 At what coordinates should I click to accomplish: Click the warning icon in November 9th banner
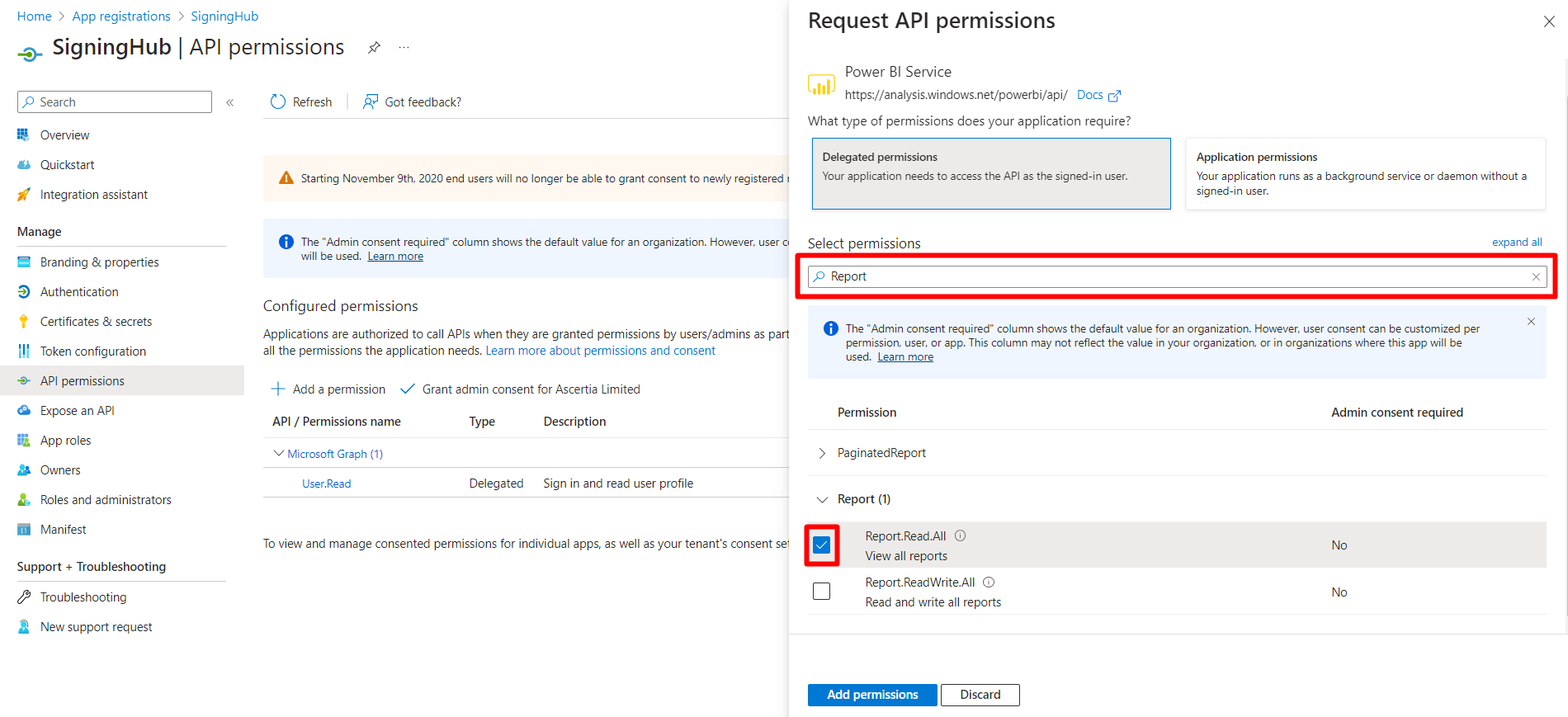[x=286, y=178]
